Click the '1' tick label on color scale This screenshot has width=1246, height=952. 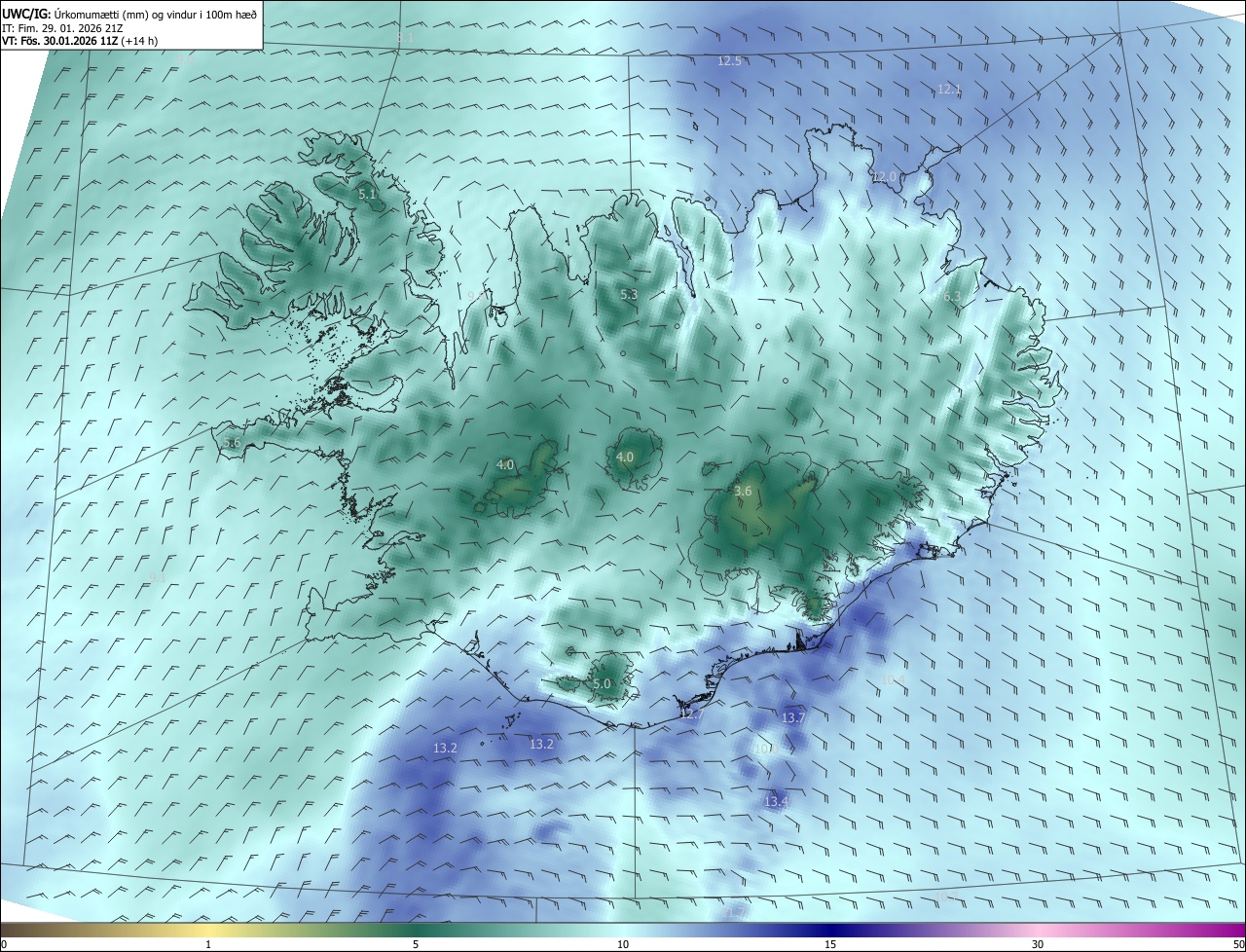click(x=208, y=945)
